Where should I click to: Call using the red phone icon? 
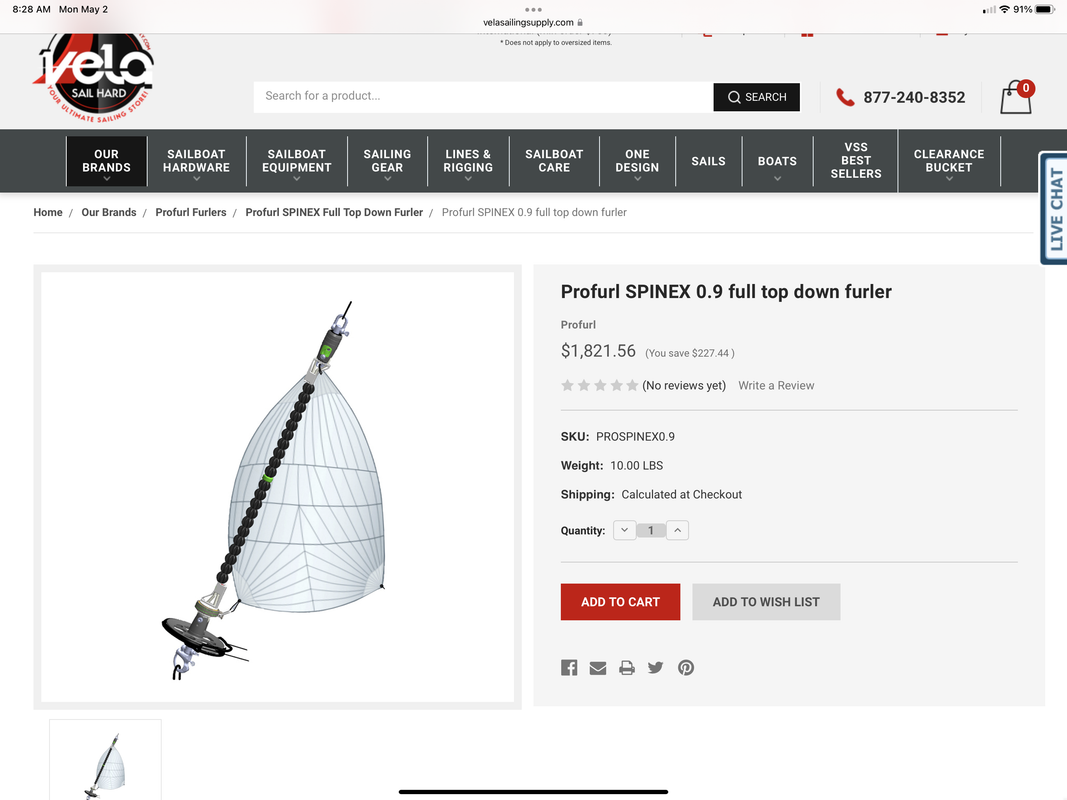pyautogui.click(x=845, y=97)
